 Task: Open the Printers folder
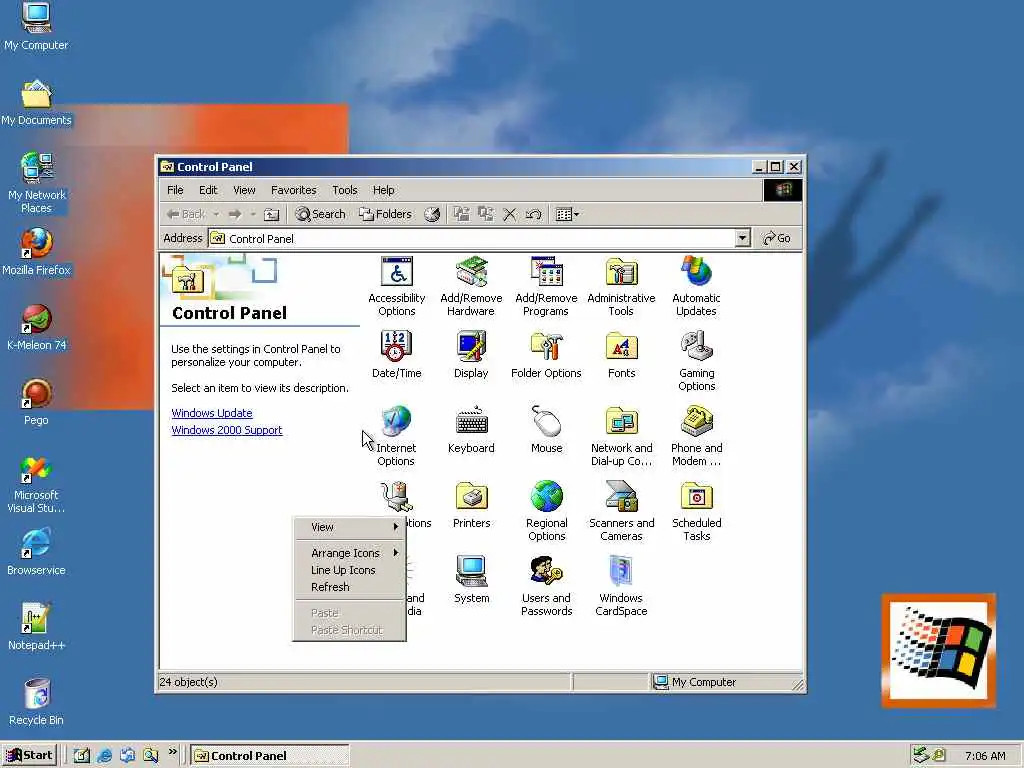tap(471, 505)
